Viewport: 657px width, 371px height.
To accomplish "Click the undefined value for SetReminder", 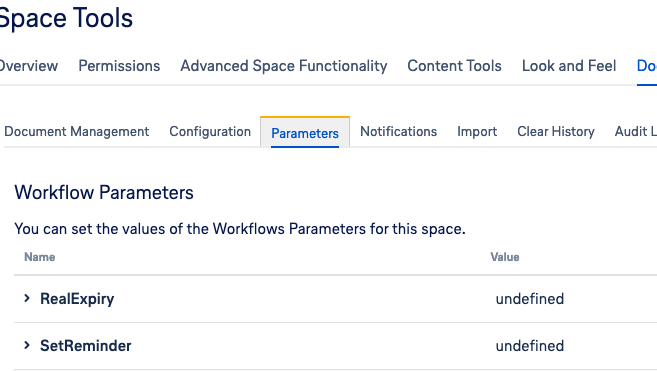I will 530,346.
